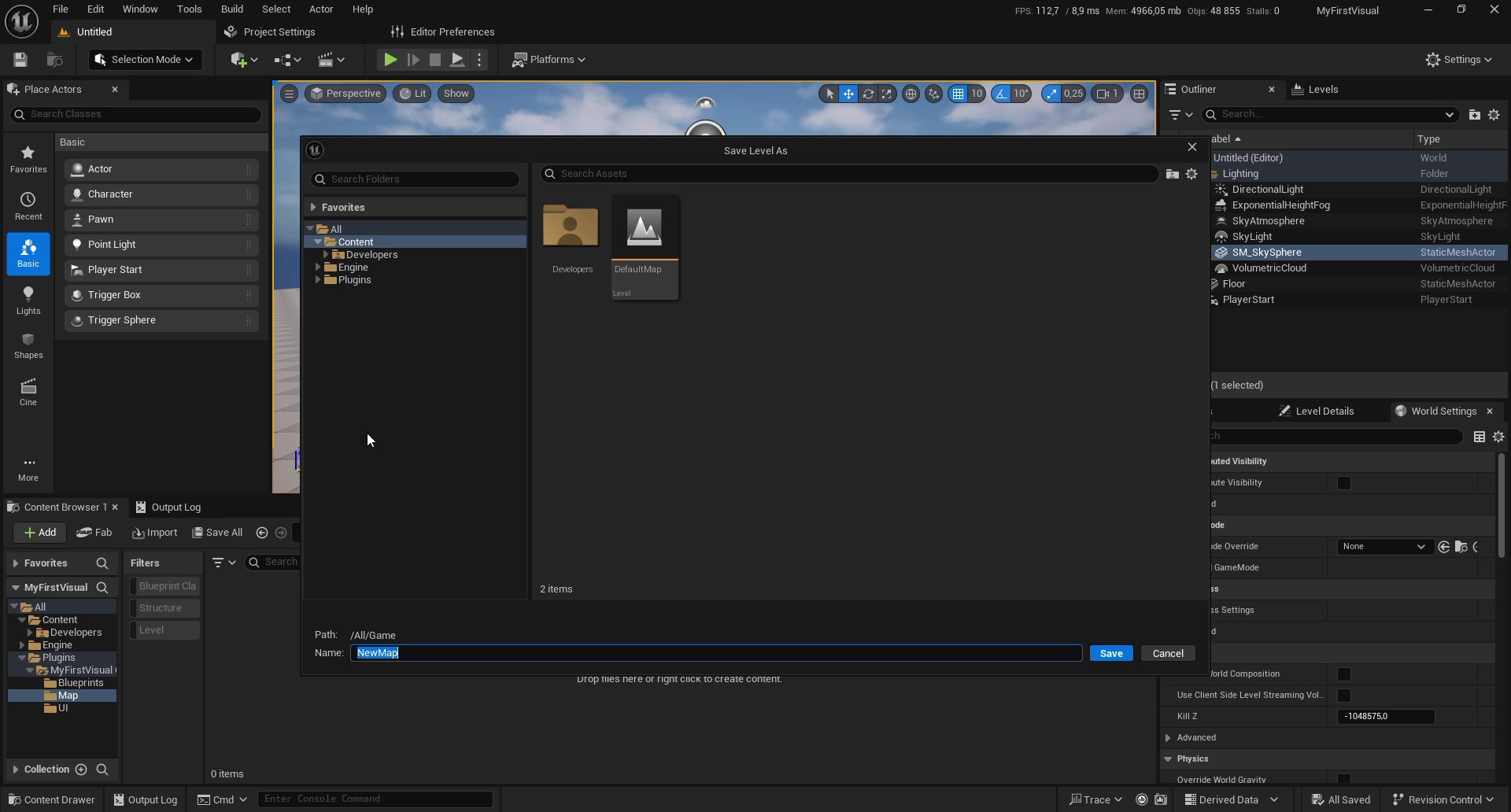
Task: Click Cancel in the Save Level As dialog
Action: point(1168,654)
